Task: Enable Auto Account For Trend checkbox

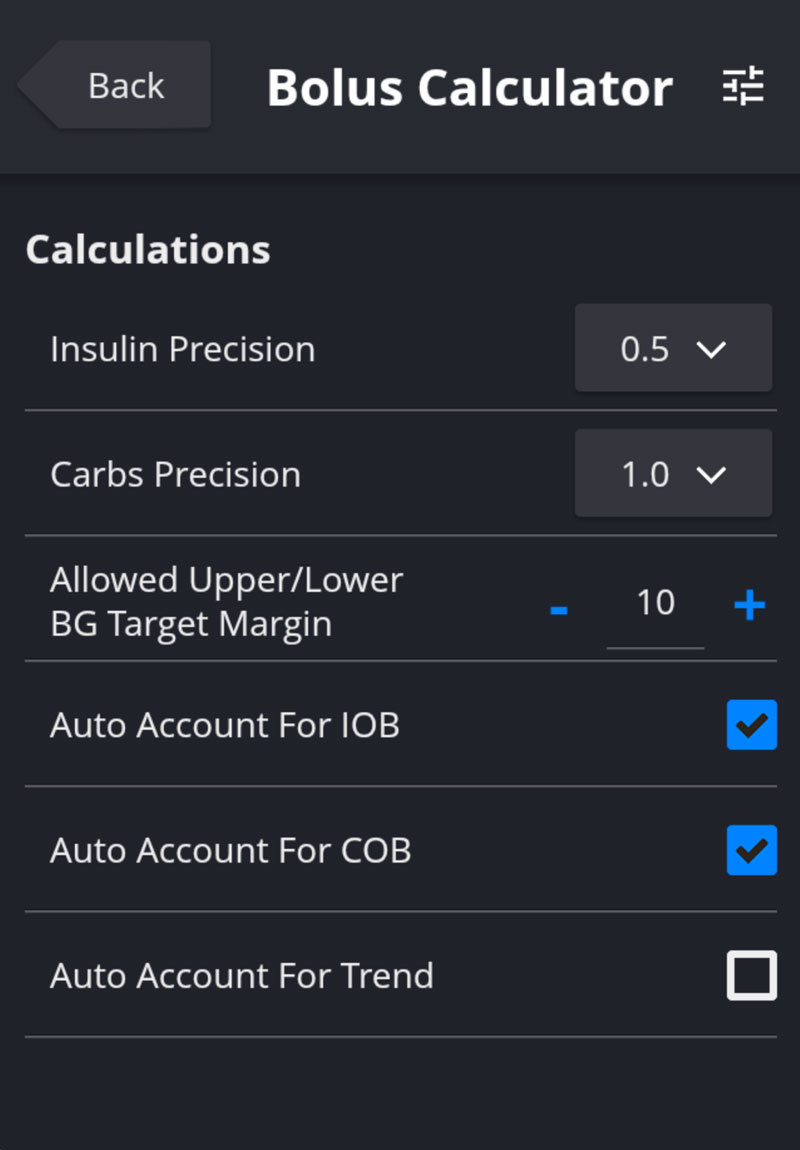Action: pyautogui.click(x=751, y=976)
